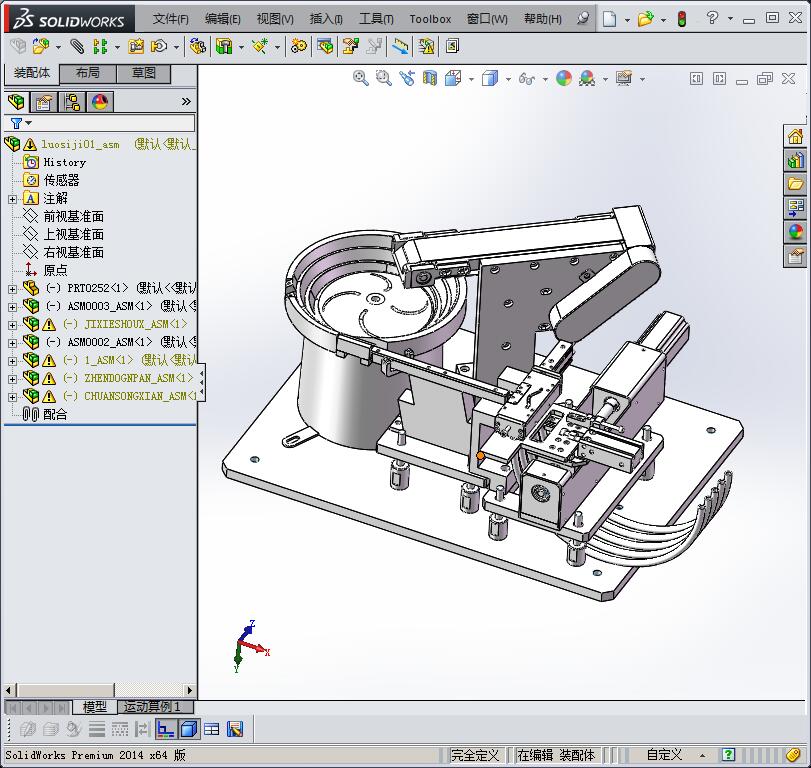
Task: Click the New document icon
Action: point(610,19)
